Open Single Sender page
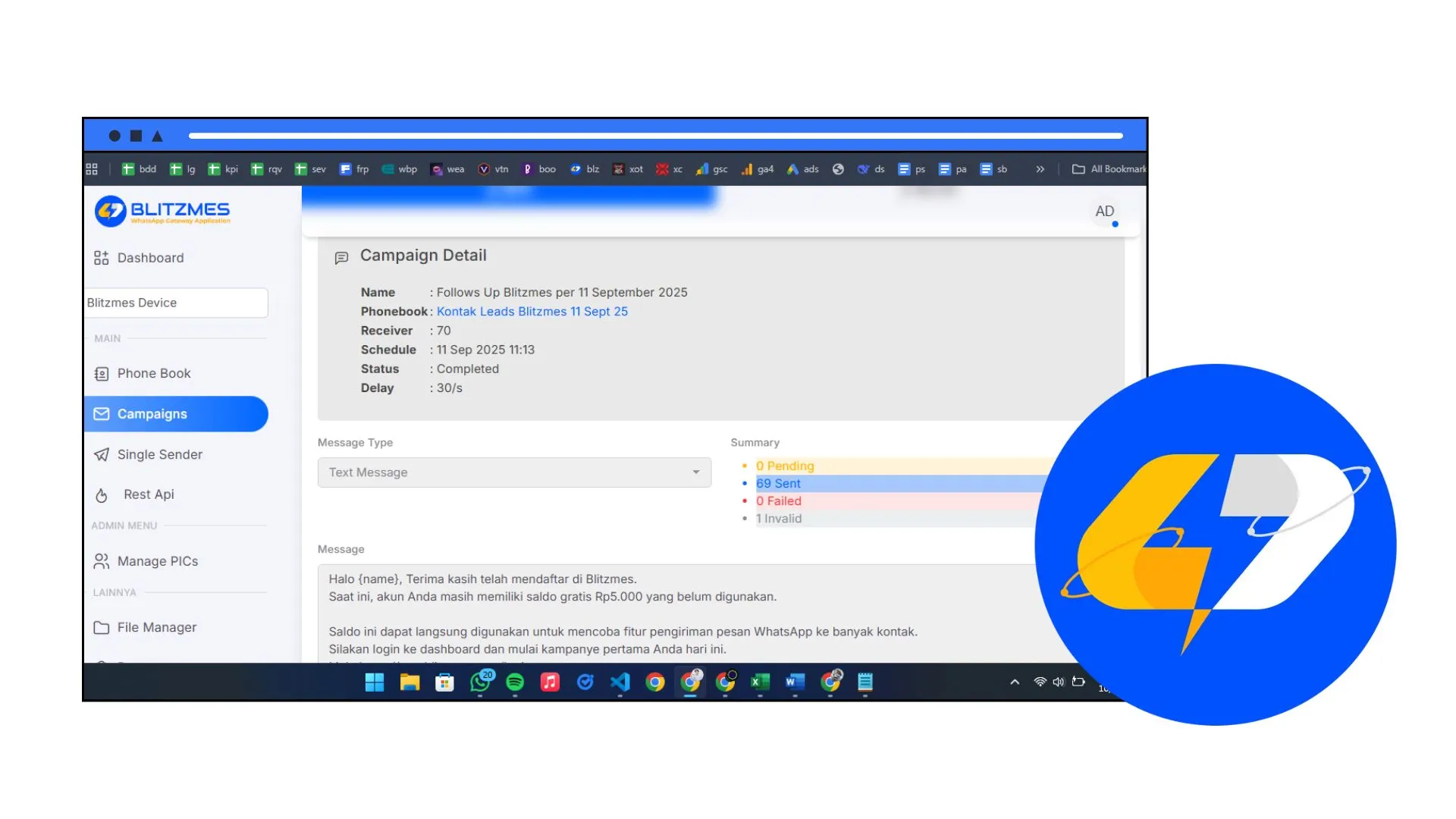 click(159, 454)
